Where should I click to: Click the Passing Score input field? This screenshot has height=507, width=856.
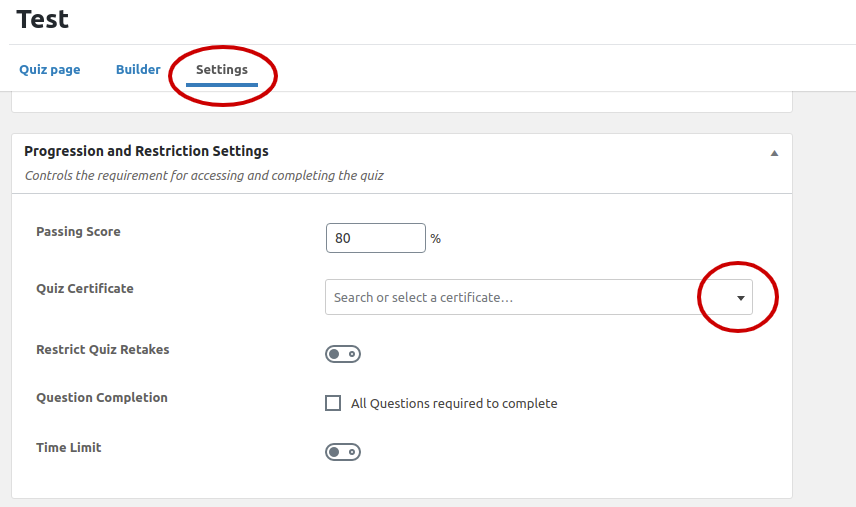[x=376, y=238]
